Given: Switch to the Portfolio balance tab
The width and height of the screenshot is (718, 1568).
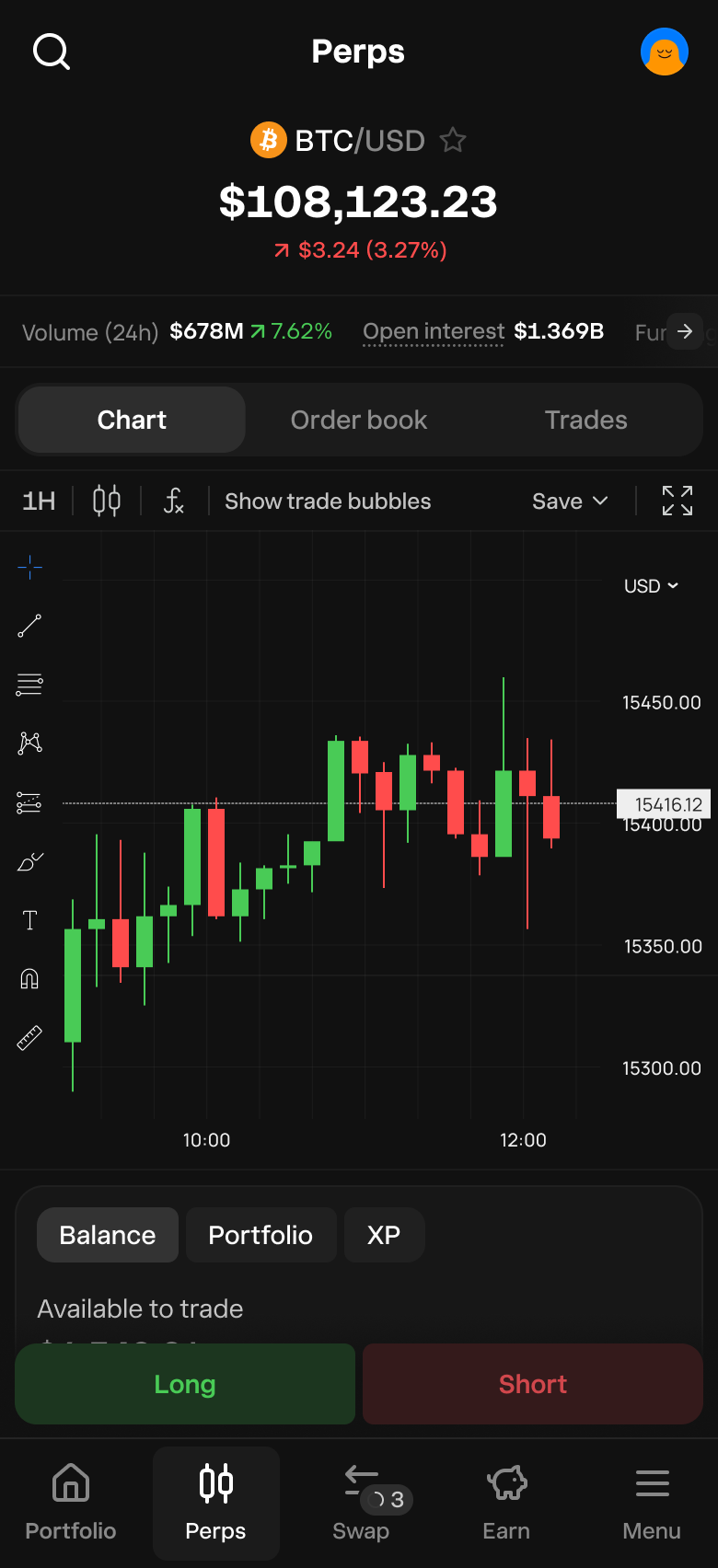Looking at the screenshot, I should pos(261,1235).
